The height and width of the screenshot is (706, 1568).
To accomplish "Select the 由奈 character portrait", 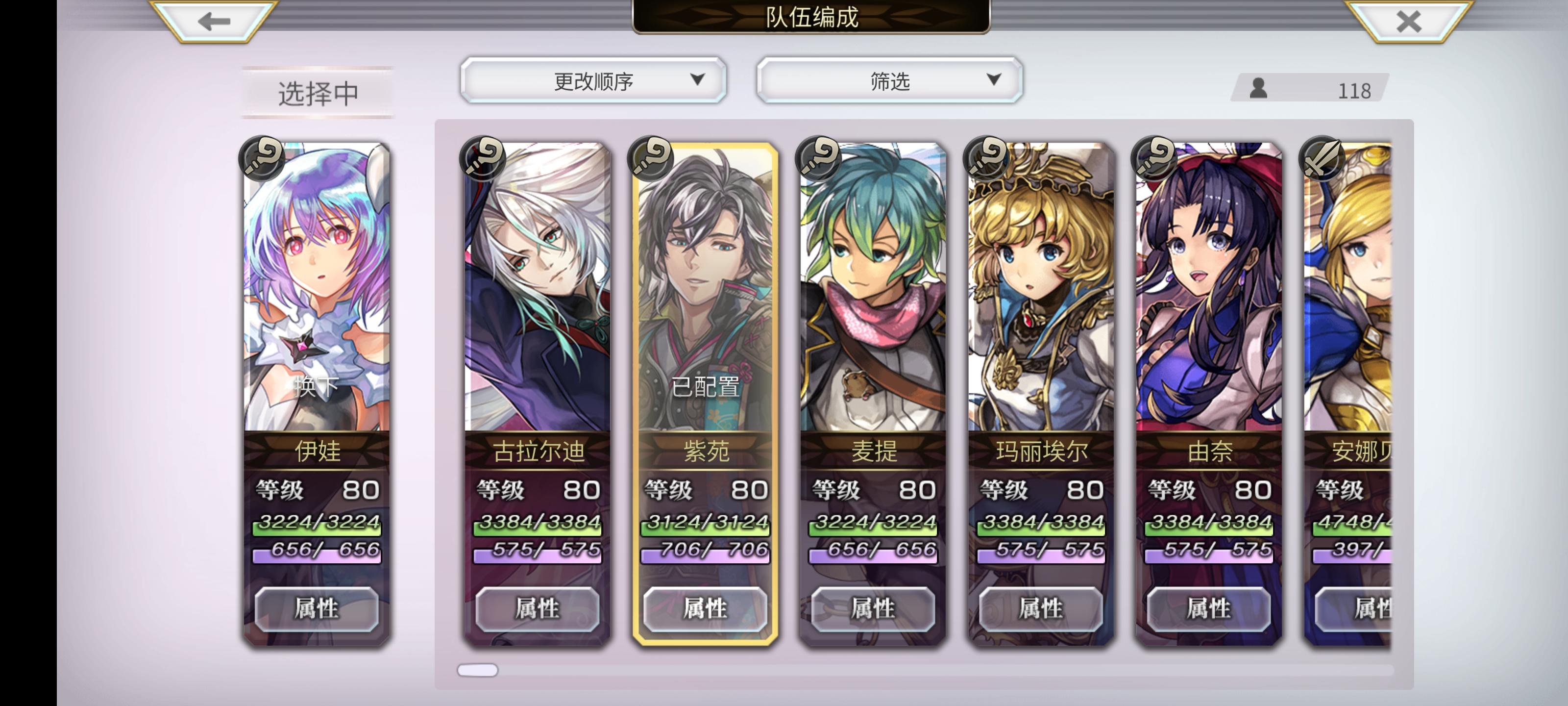I will [1209, 287].
